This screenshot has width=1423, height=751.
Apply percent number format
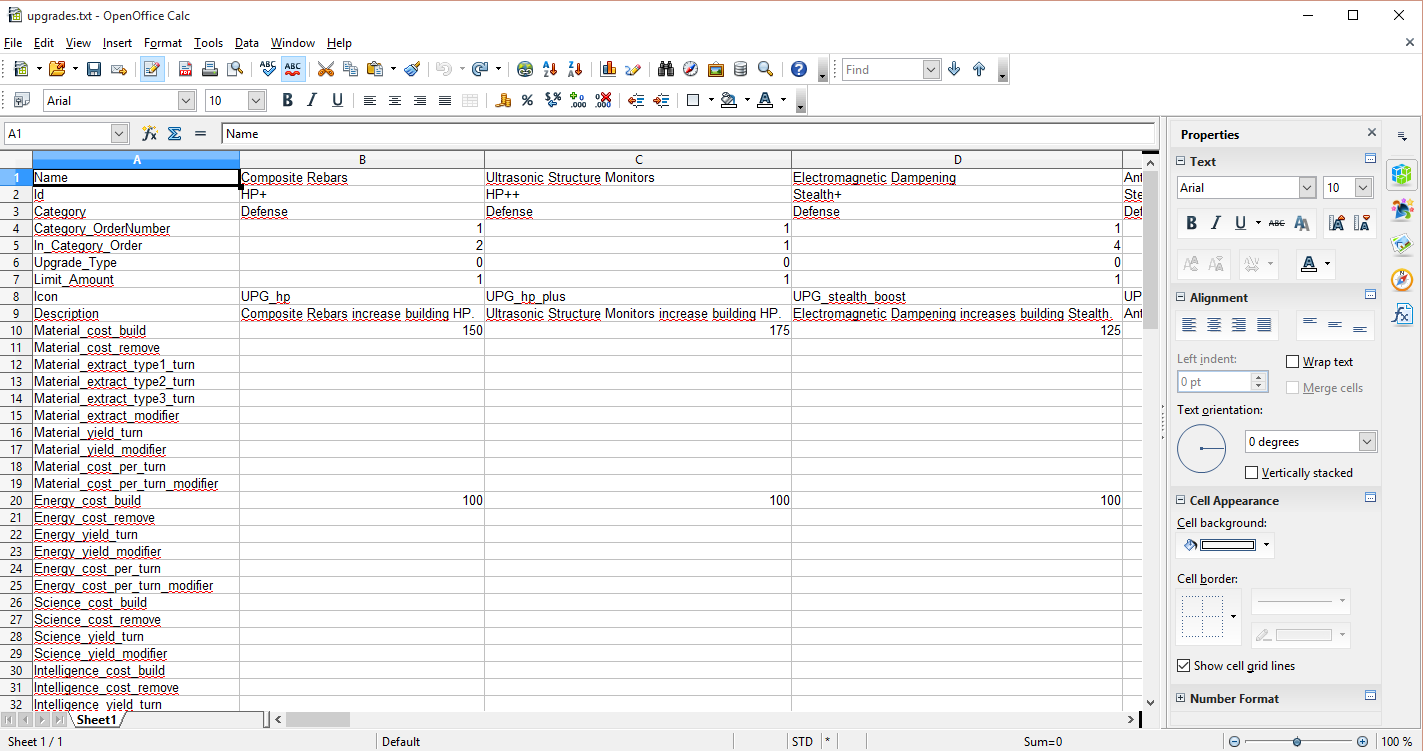(x=527, y=100)
